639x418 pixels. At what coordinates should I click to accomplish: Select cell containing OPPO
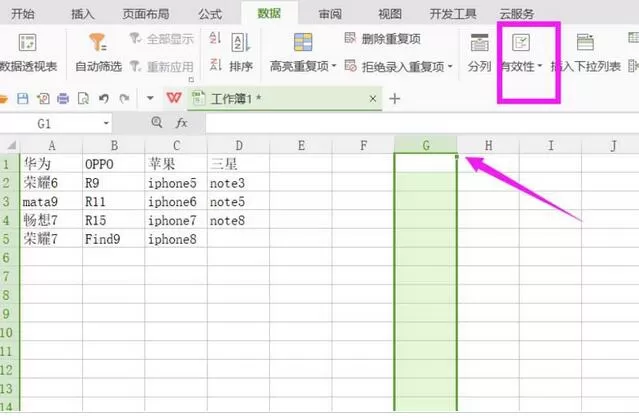[114, 164]
